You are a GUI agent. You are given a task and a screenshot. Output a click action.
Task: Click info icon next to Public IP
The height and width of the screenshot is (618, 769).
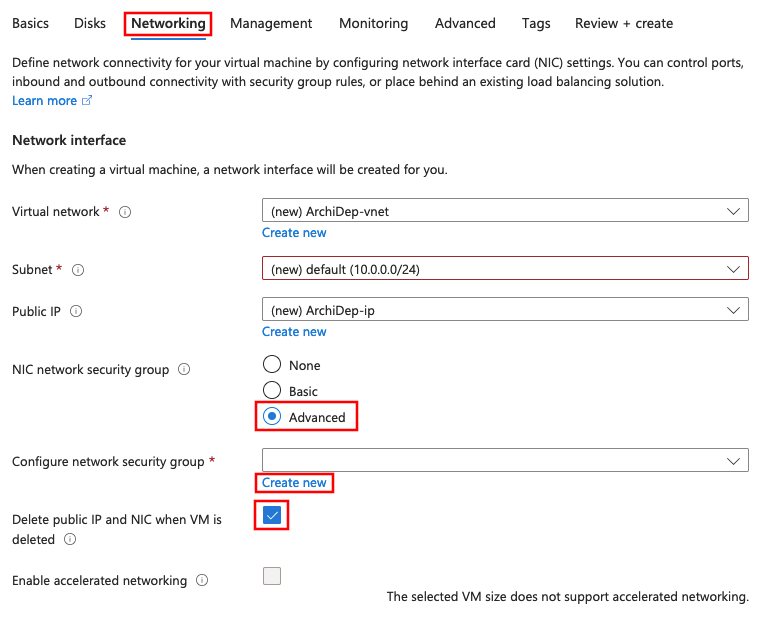coord(76,311)
